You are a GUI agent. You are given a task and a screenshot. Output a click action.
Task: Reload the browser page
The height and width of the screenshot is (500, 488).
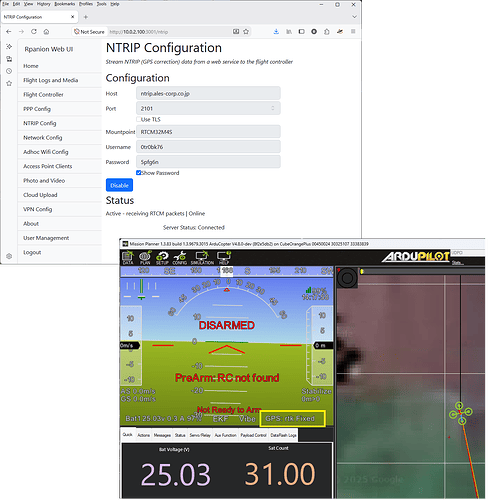pos(34,32)
